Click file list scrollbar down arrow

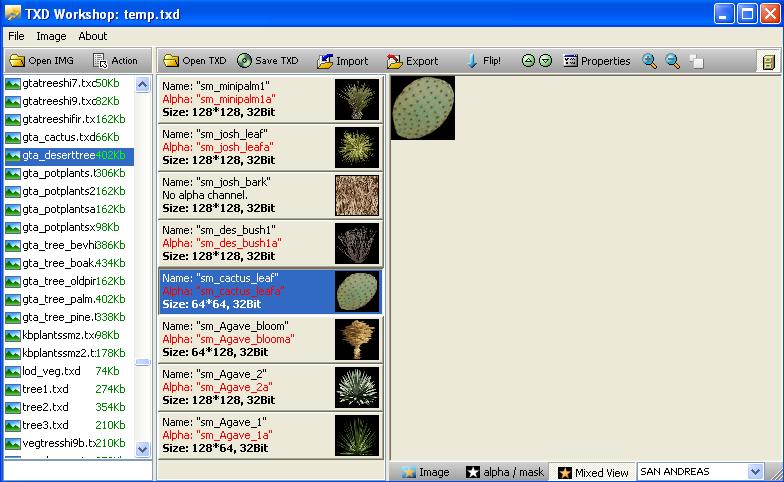click(142, 450)
